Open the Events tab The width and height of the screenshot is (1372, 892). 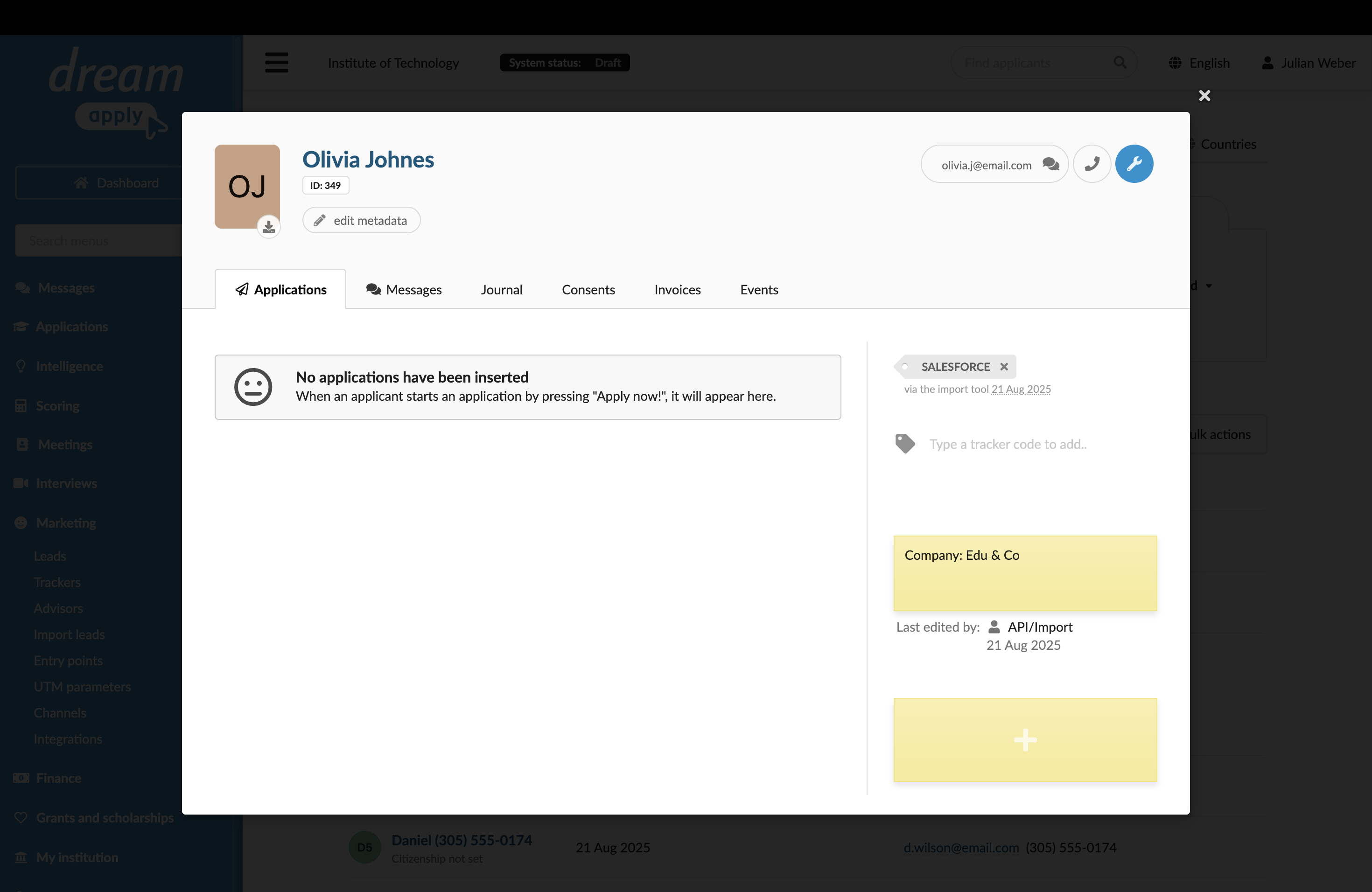pos(759,289)
